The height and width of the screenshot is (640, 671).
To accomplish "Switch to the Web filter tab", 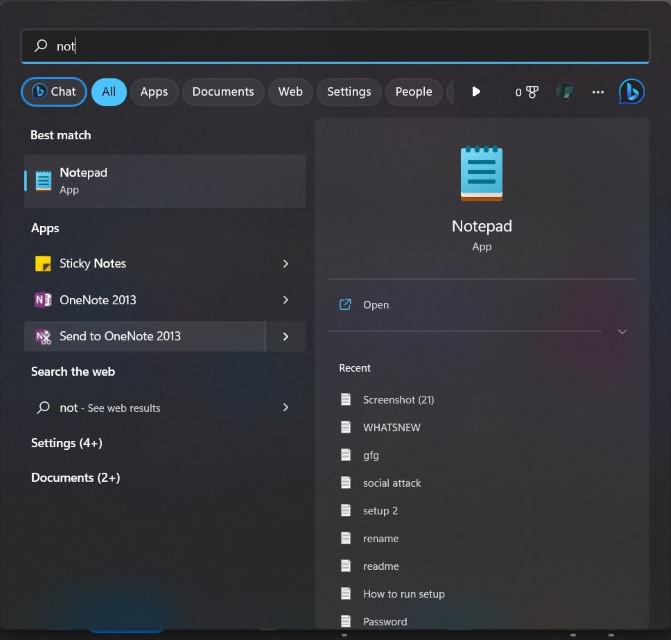I will coord(291,92).
